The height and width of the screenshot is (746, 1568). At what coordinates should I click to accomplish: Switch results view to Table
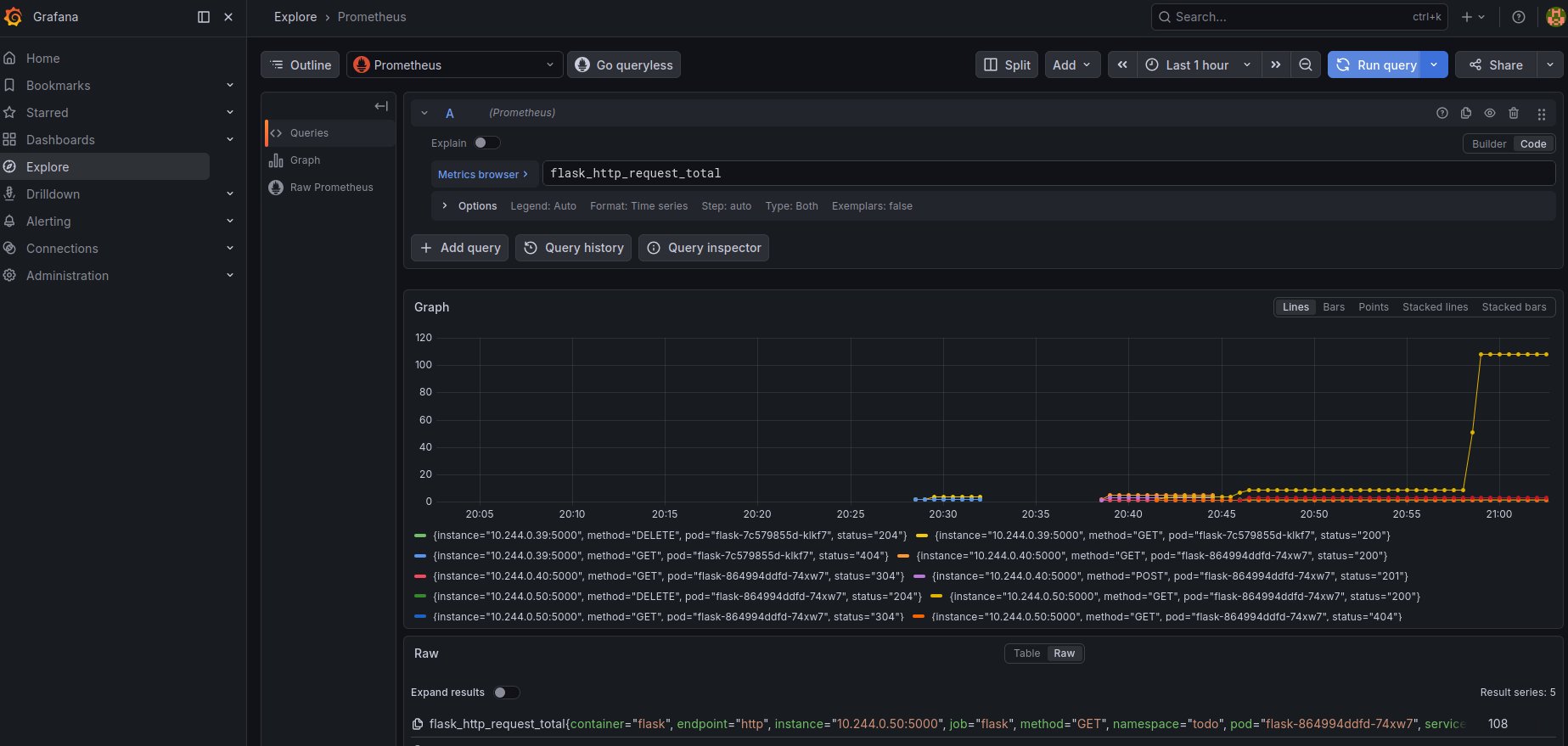click(1026, 653)
